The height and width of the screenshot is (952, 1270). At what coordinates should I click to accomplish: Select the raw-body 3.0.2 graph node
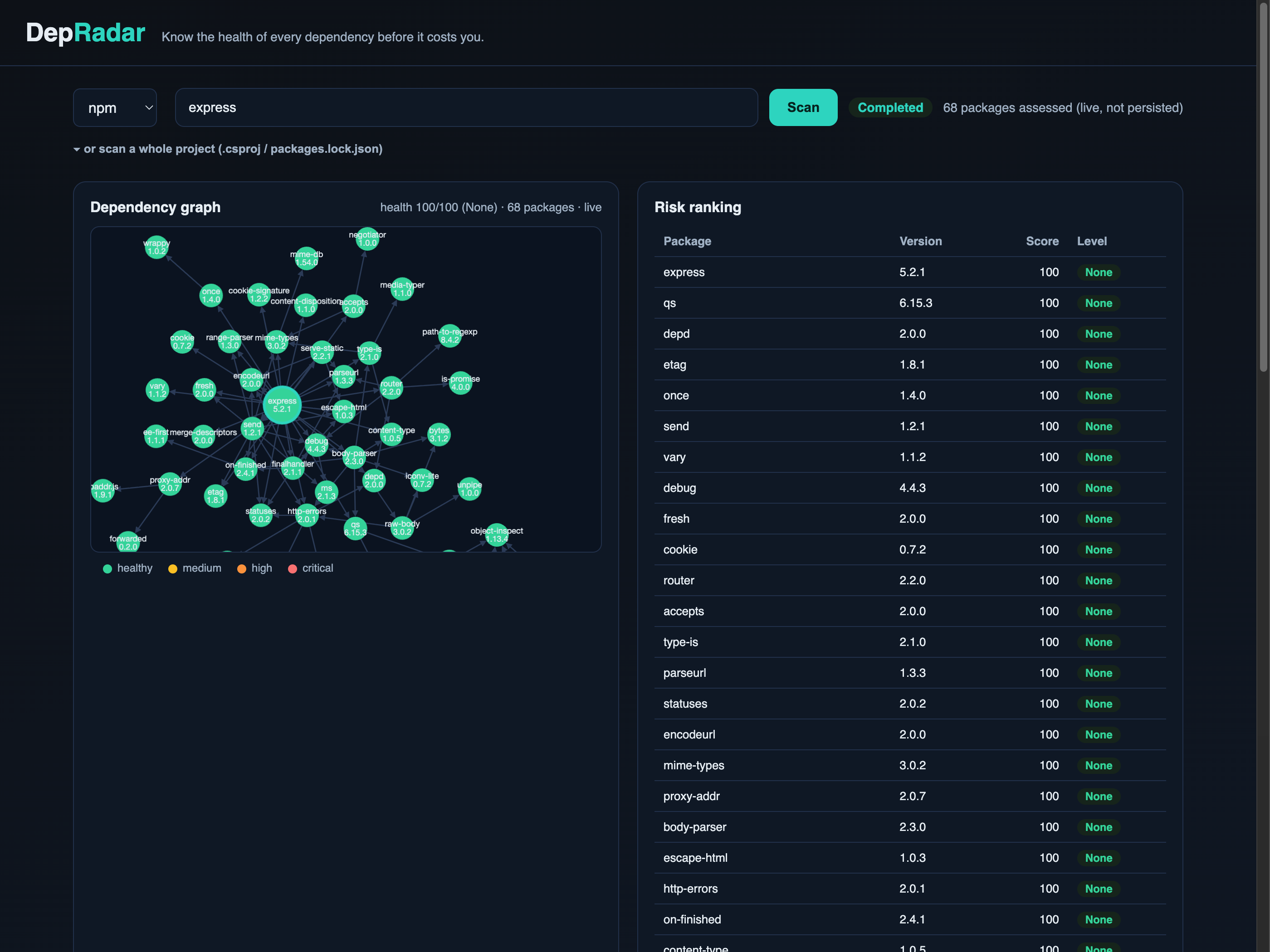coord(402,528)
